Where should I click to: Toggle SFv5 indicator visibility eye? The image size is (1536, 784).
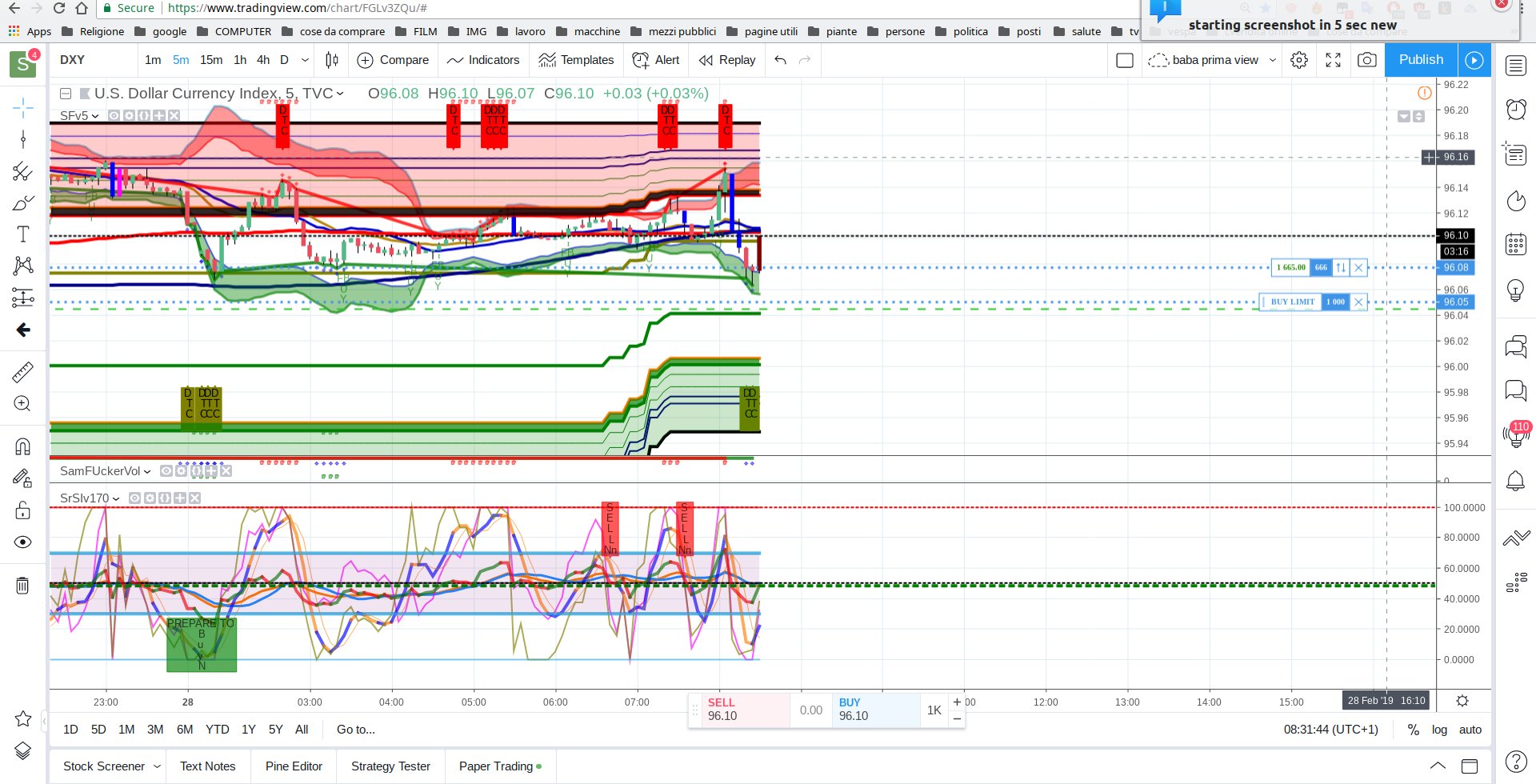click(114, 115)
